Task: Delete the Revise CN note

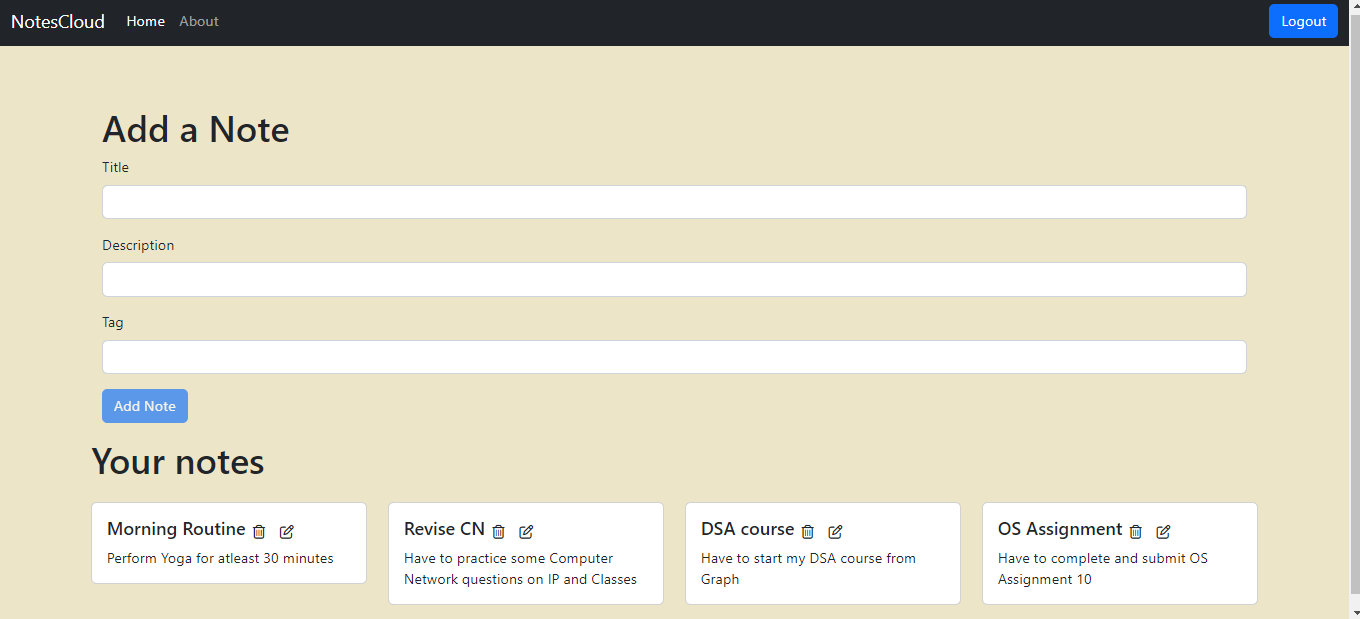Action: (x=499, y=532)
